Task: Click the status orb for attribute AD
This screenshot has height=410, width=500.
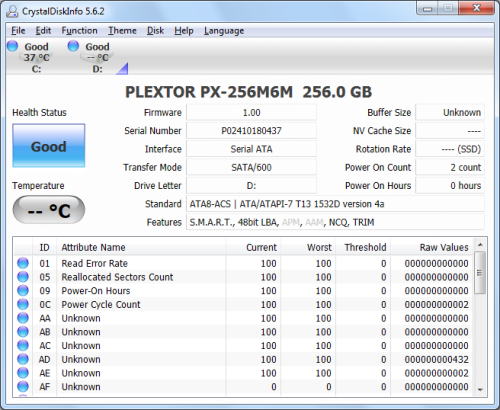Action: pos(23,359)
